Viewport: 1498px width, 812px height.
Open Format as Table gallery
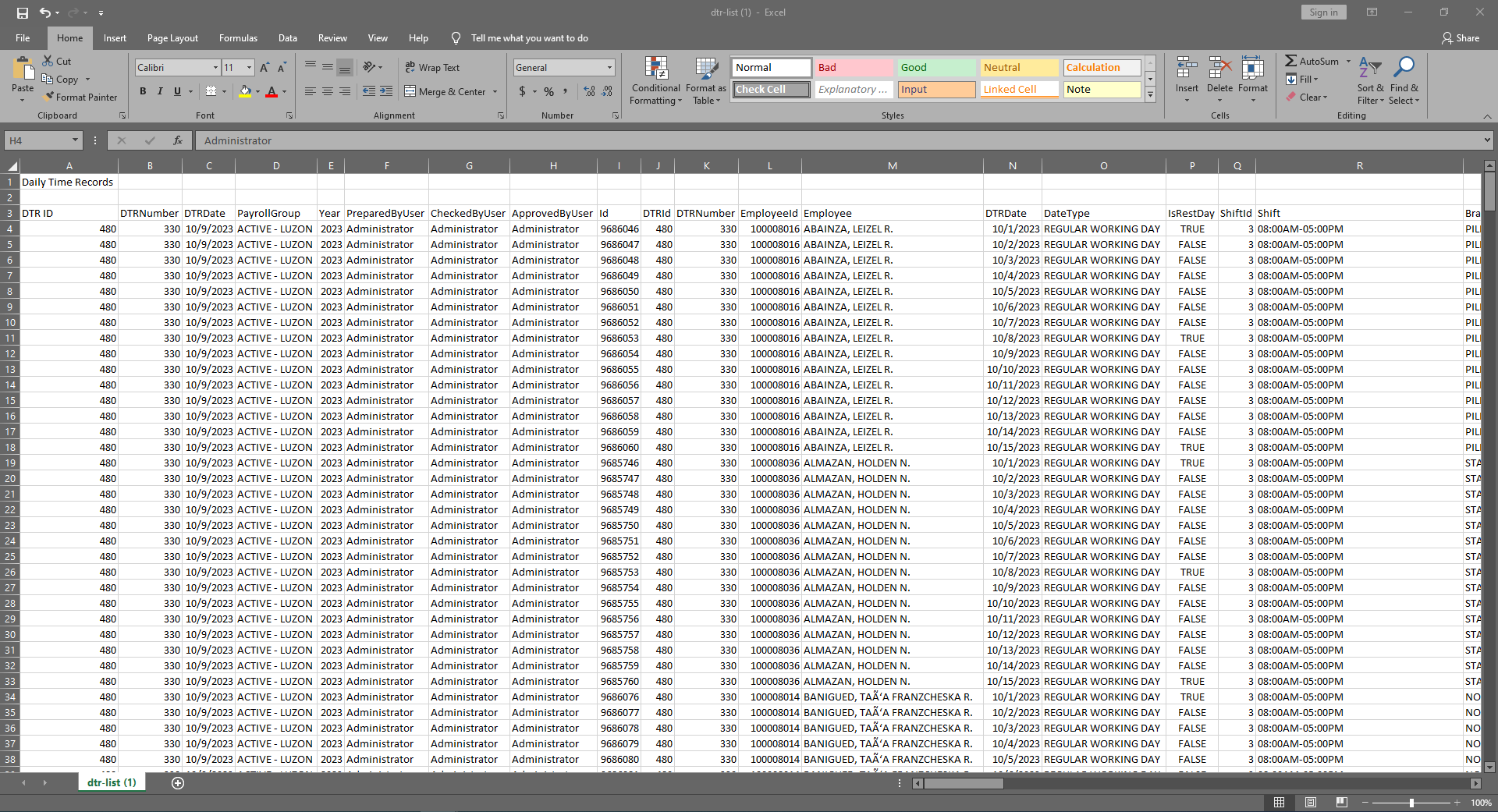(x=706, y=80)
